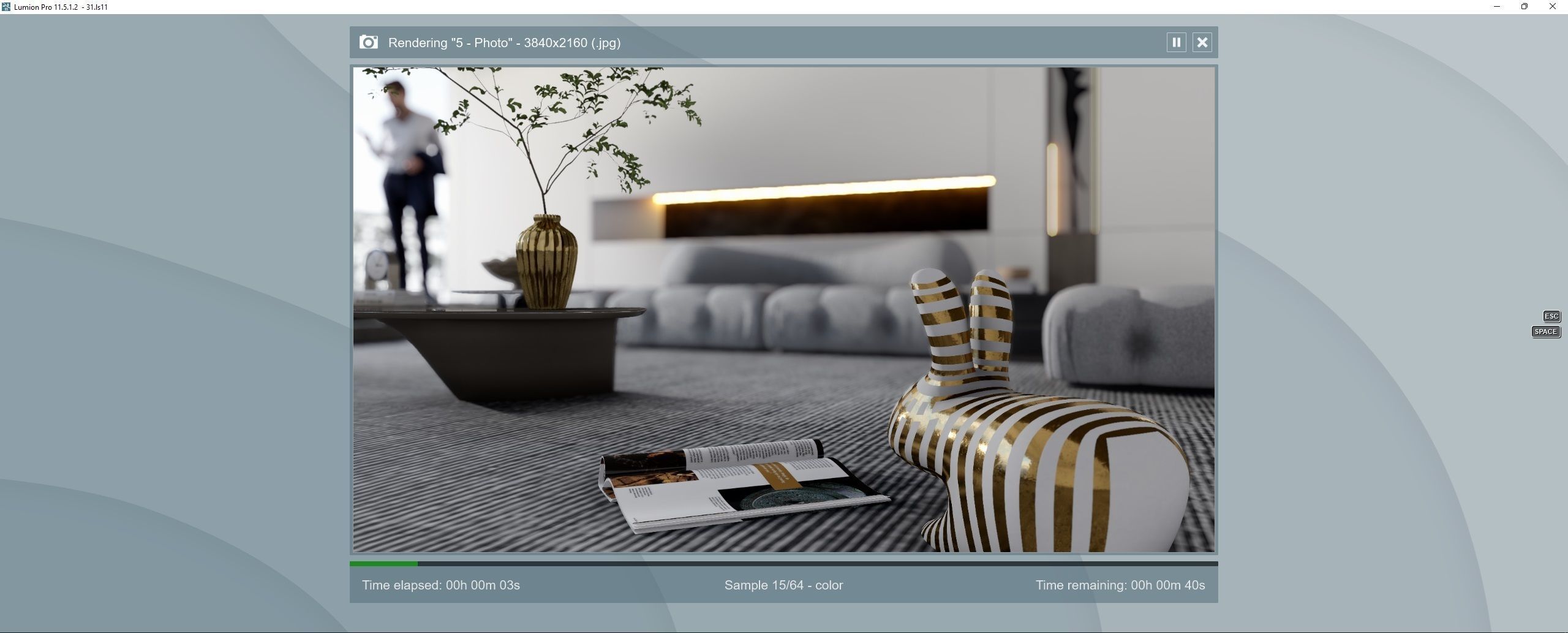Click the camera icon in render header
The height and width of the screenshot is (633, 1568).
368,42
